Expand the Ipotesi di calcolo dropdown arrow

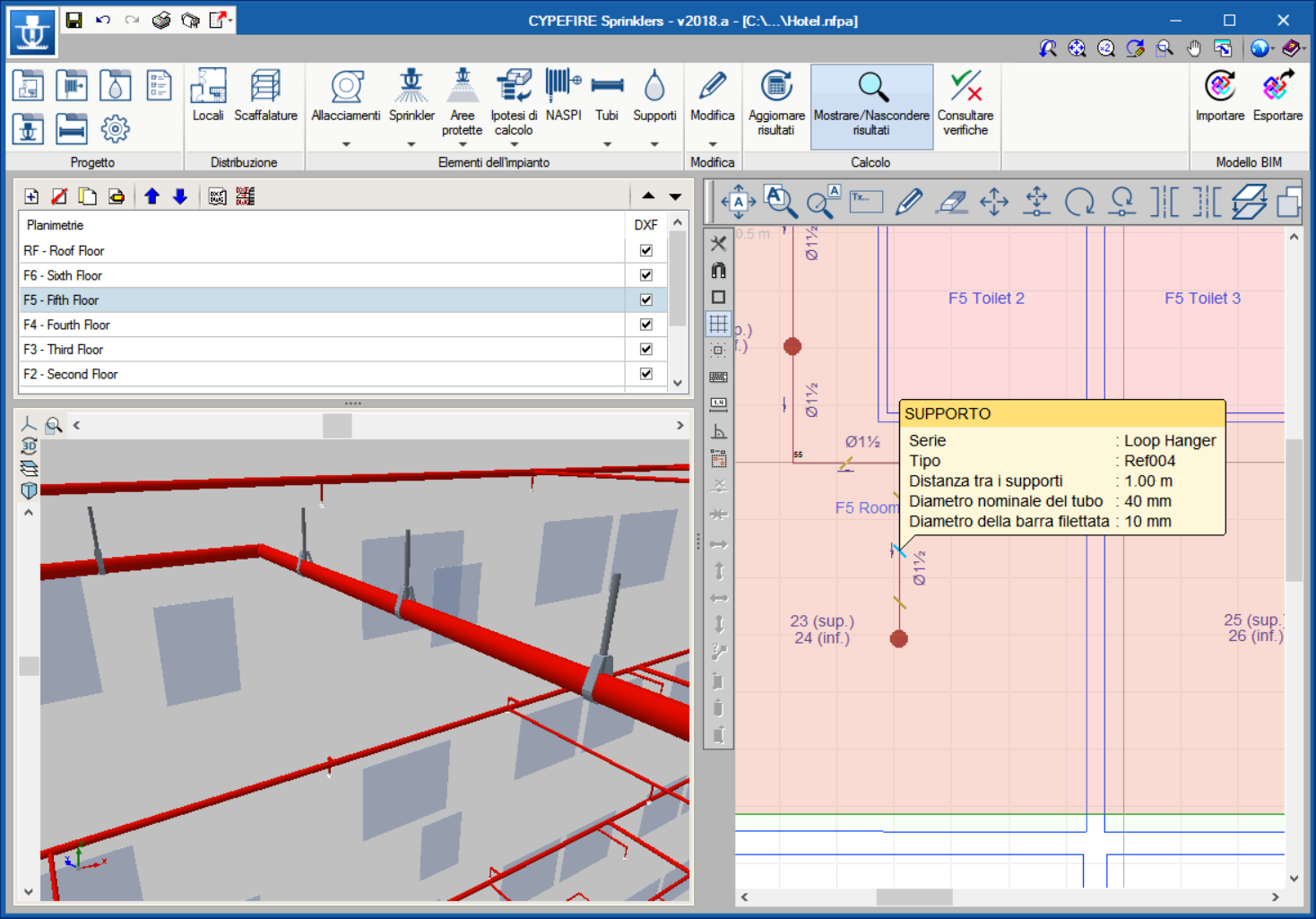pyautogui.click(x=514, y=143)
